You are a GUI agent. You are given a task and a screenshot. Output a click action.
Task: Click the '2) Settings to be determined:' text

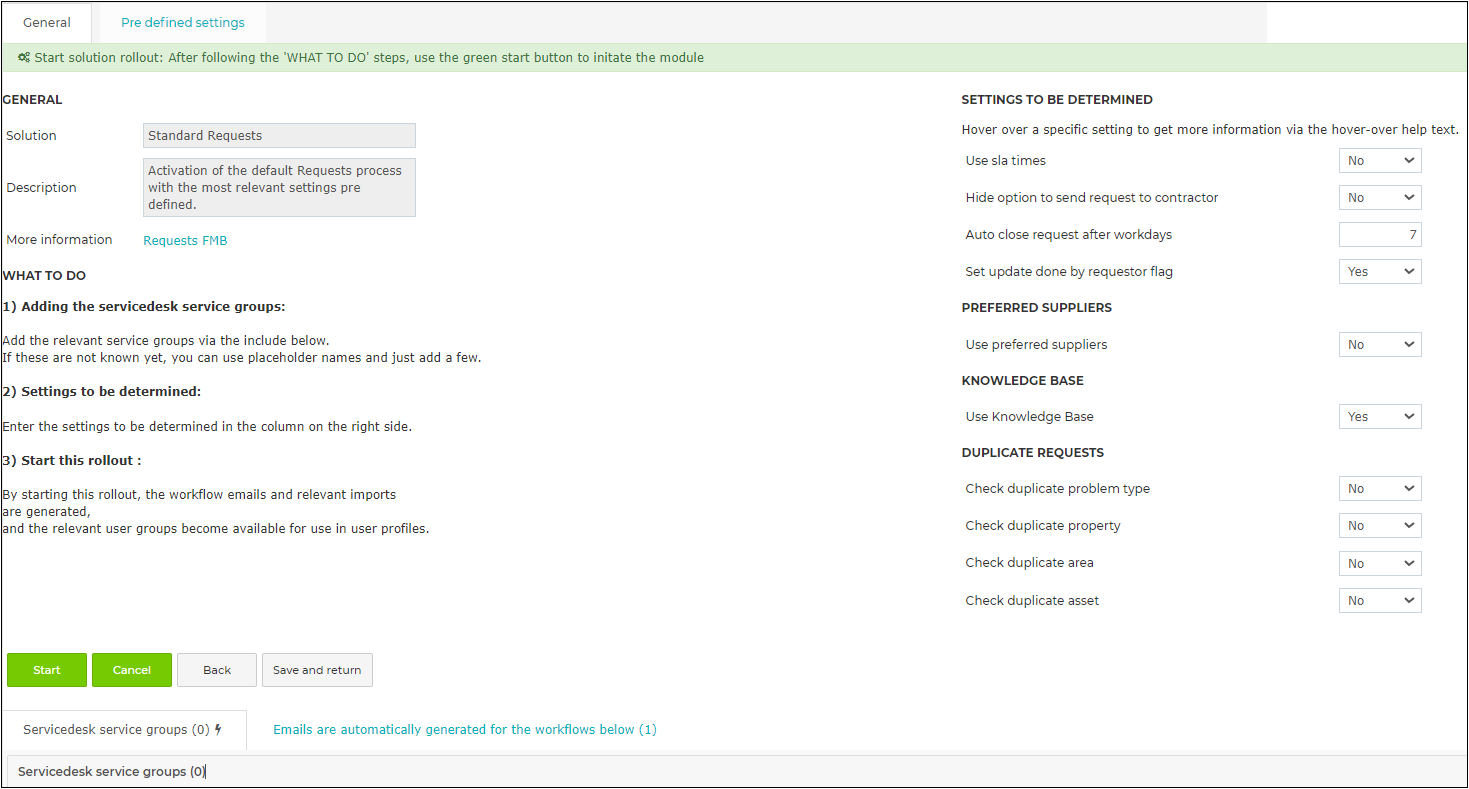pyautogui.click(x=102, y=392)
